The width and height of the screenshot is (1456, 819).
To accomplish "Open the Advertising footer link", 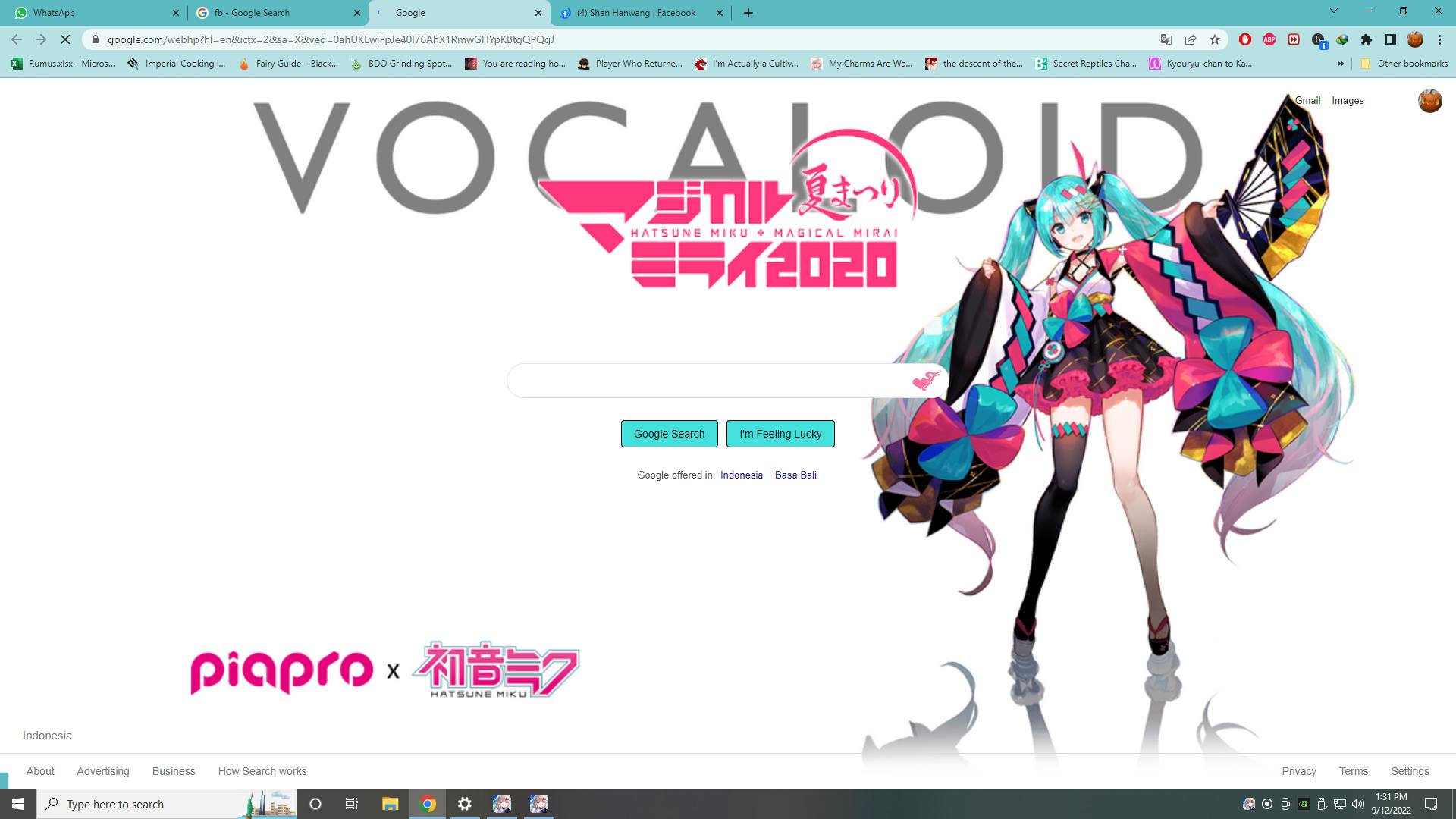I will pos(103,771).
